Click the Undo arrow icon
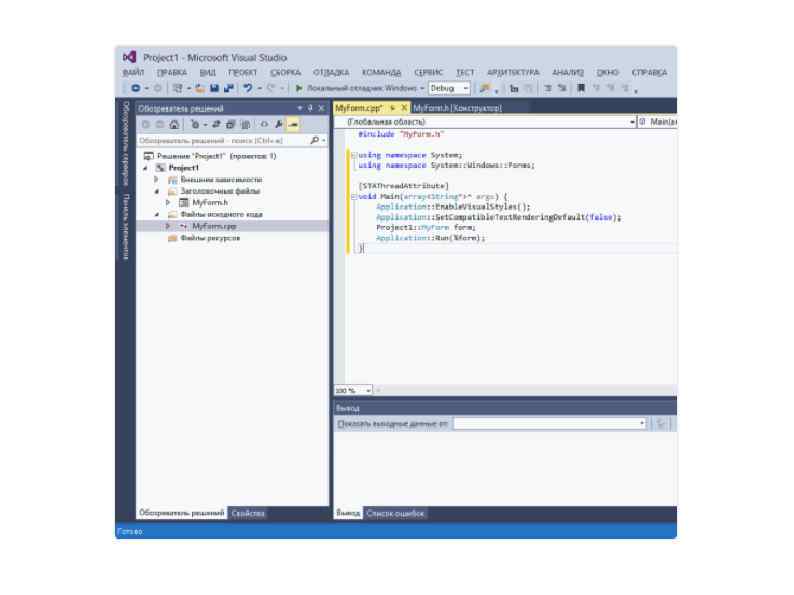The image size is (794, 595). [248, 88]
